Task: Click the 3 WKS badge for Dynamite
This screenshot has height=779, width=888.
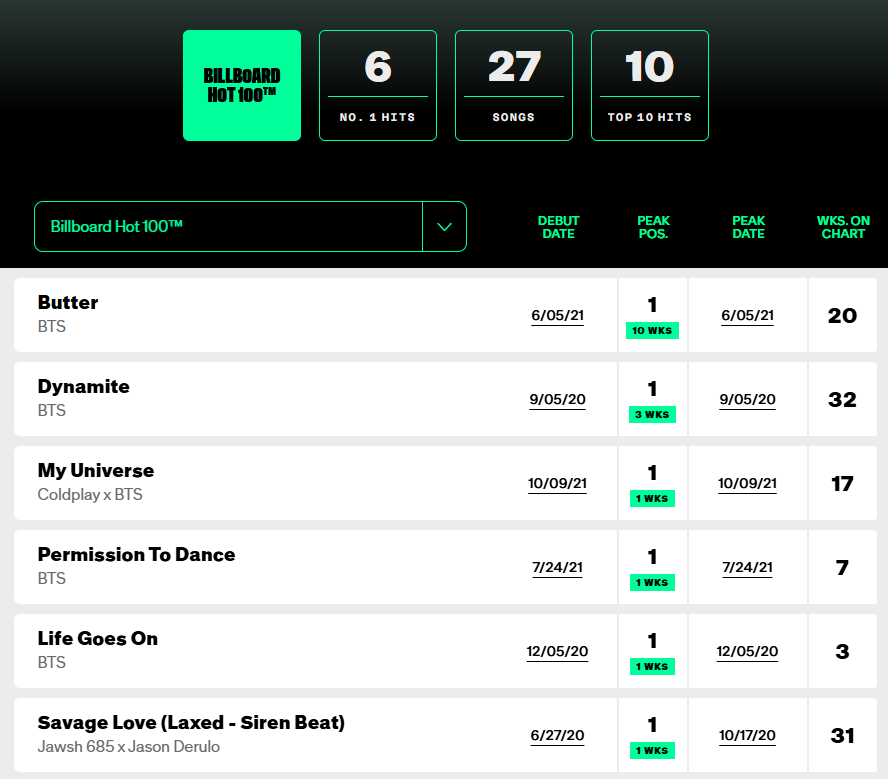Action: (x=652, y=414)
